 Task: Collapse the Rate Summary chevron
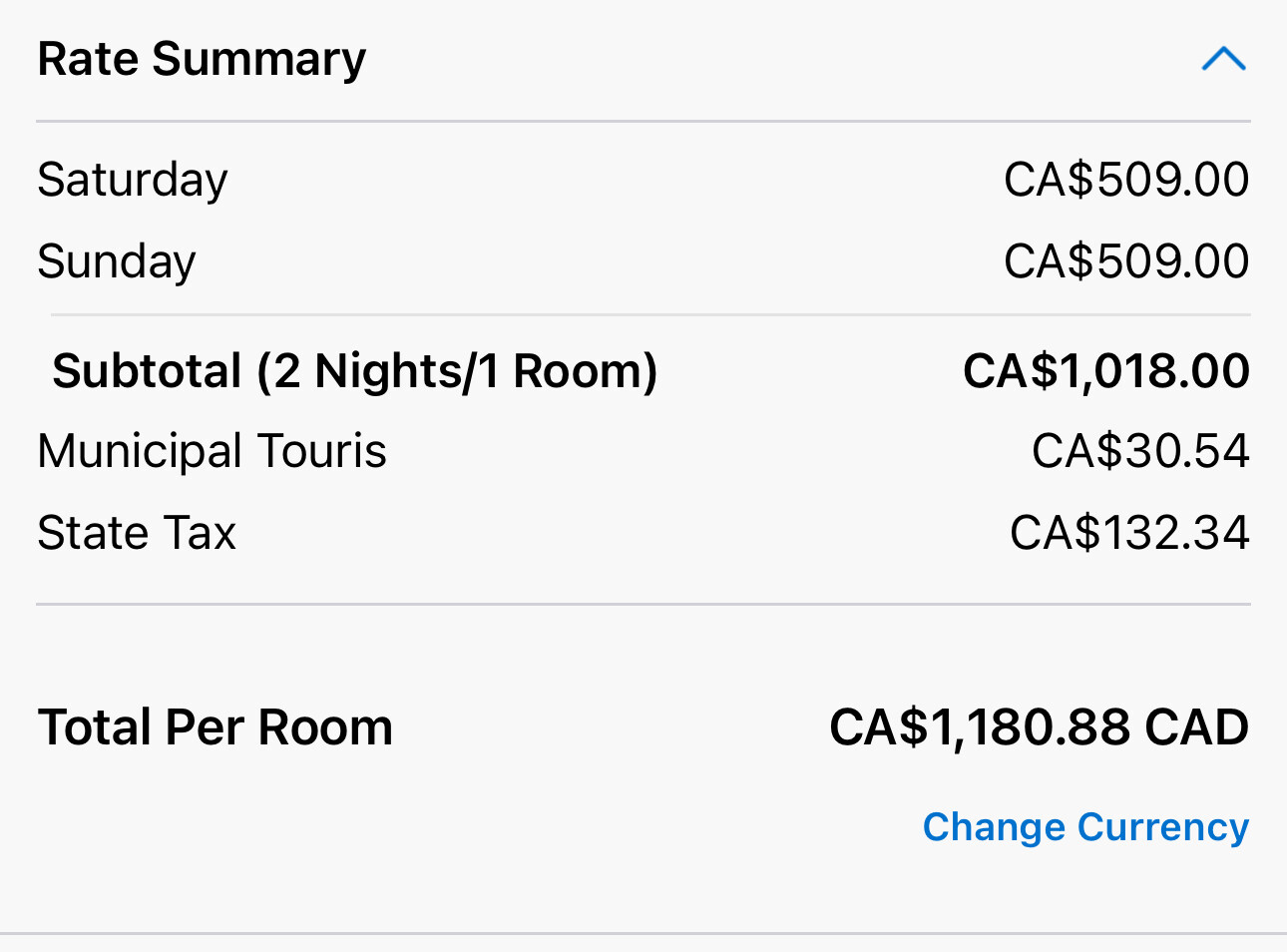point(1224,59)
